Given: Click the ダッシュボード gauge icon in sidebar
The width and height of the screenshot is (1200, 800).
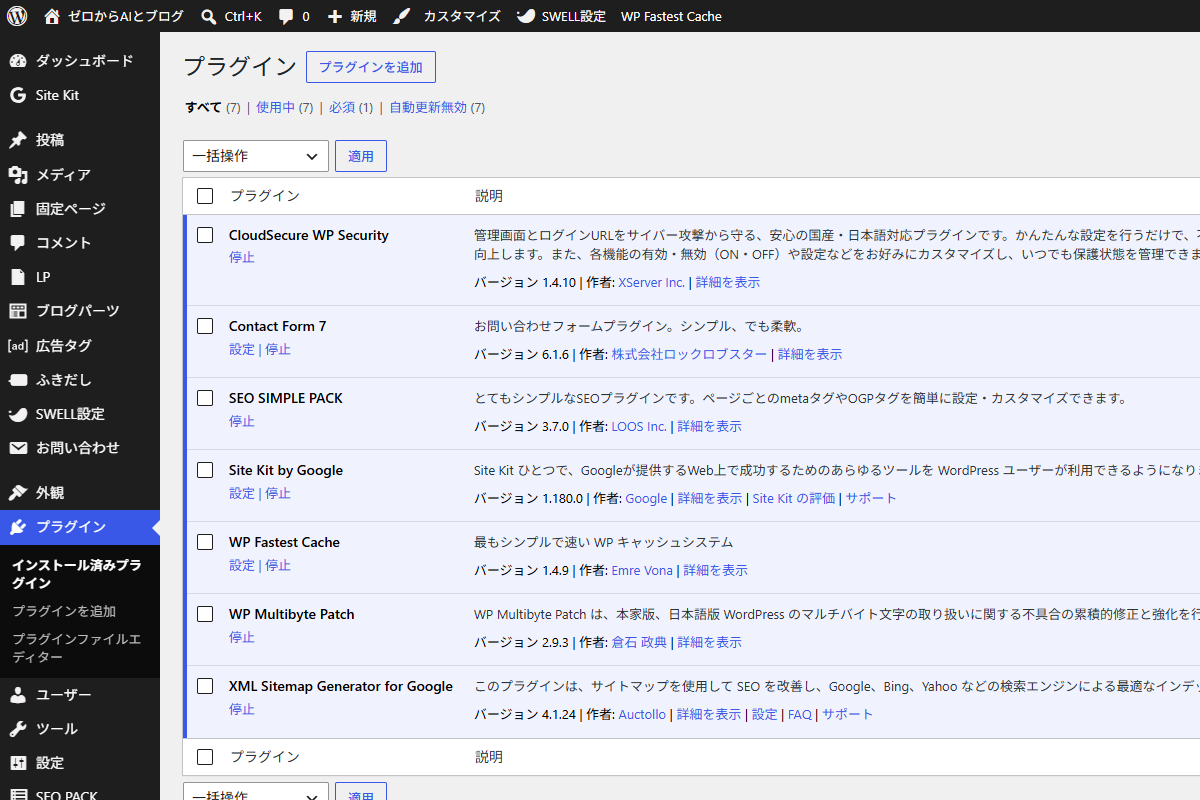Looking at the screenshot, I should [x=18, y=61].
